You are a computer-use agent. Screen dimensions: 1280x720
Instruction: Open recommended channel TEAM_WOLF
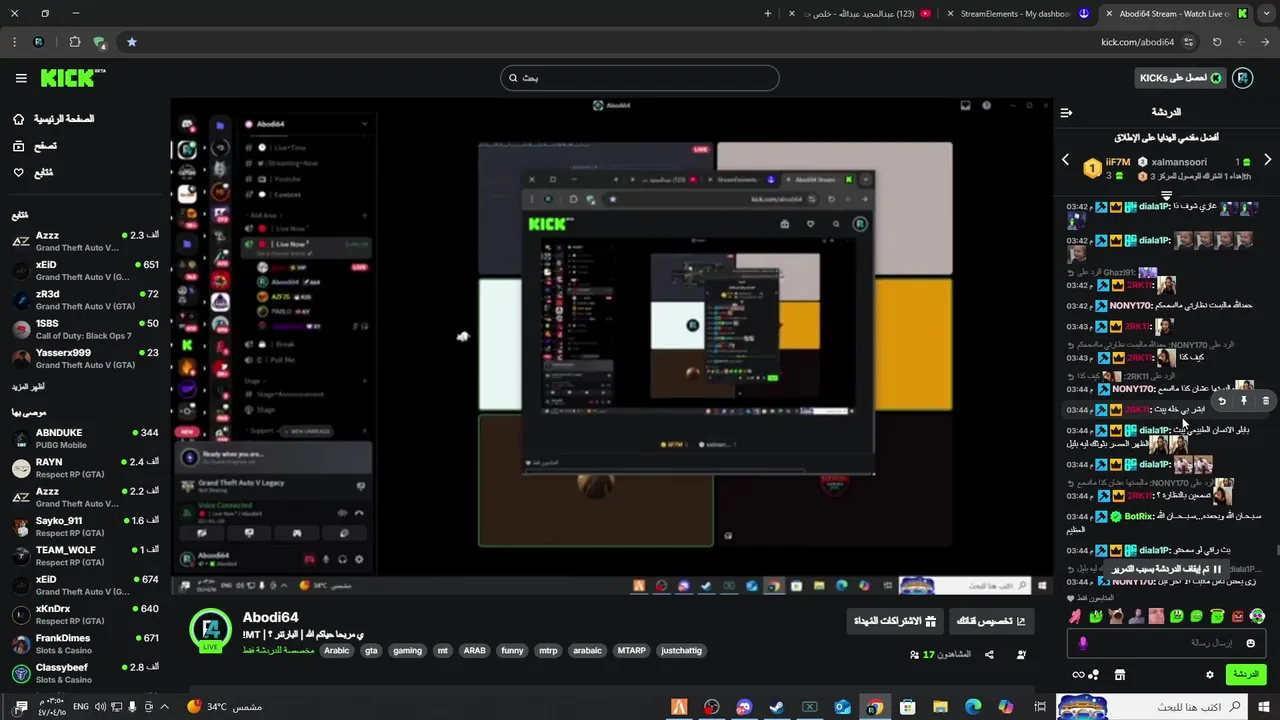[x=85, y=555]
